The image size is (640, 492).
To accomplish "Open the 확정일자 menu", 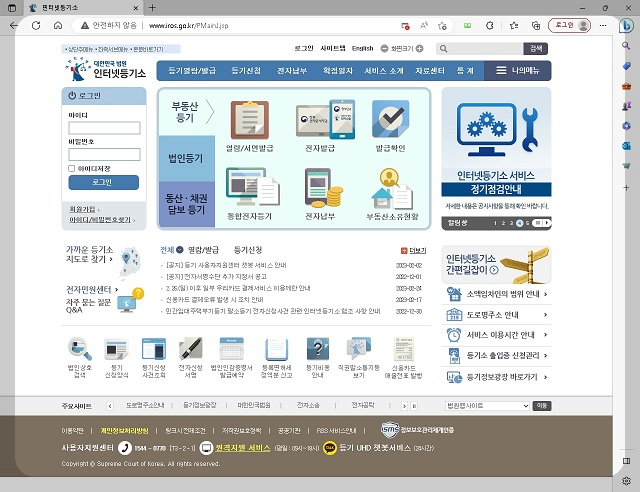I will 338,71.
